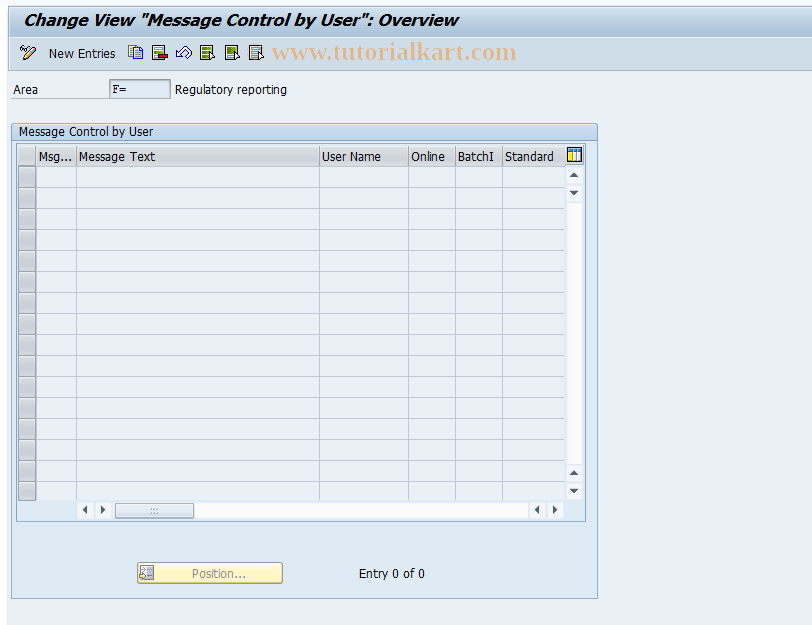The height and width of the screenshot is (625, 812).
Task: Click the left horizontal scroll-left arrow
Action: pyautogui.click(x=85, y=510)
